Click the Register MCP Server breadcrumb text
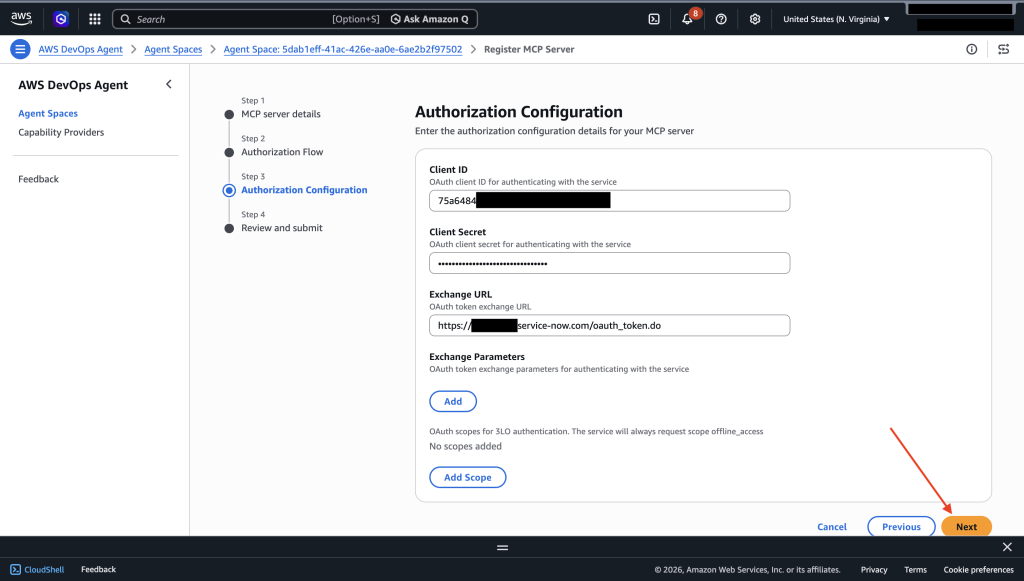The height and width of the screenshot is (581, 1024). [529, 49]
